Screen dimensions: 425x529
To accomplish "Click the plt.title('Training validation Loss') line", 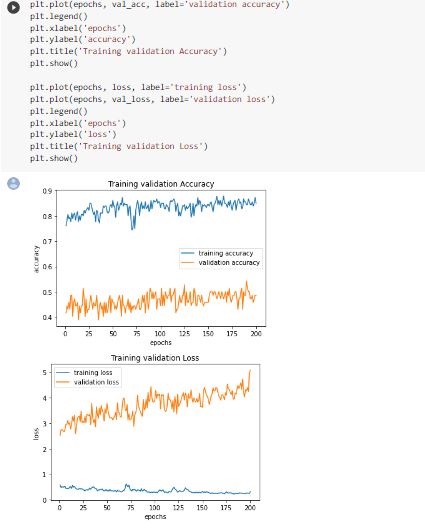I will (x=119, y=146).
